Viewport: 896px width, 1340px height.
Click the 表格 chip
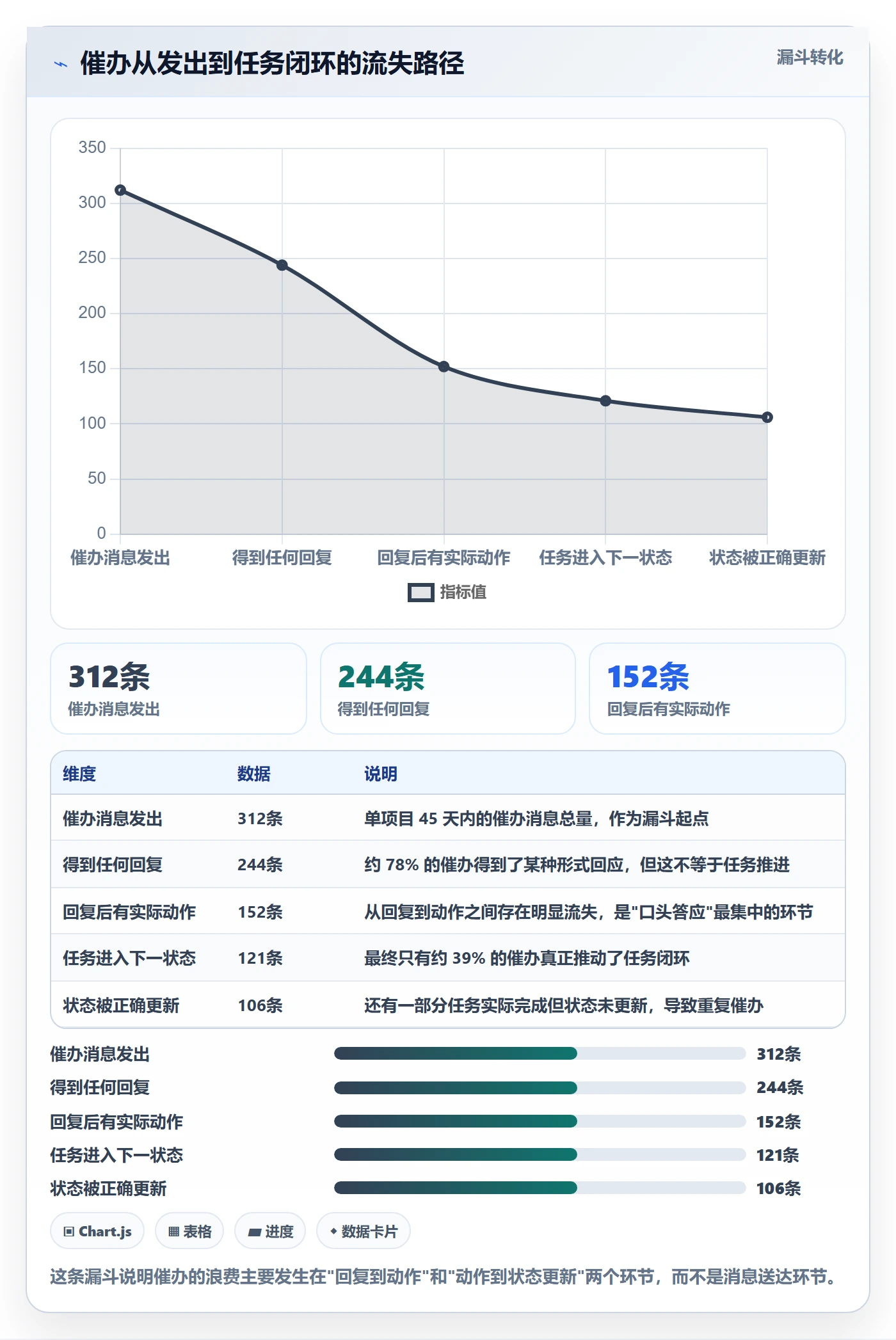point(189,1231)
